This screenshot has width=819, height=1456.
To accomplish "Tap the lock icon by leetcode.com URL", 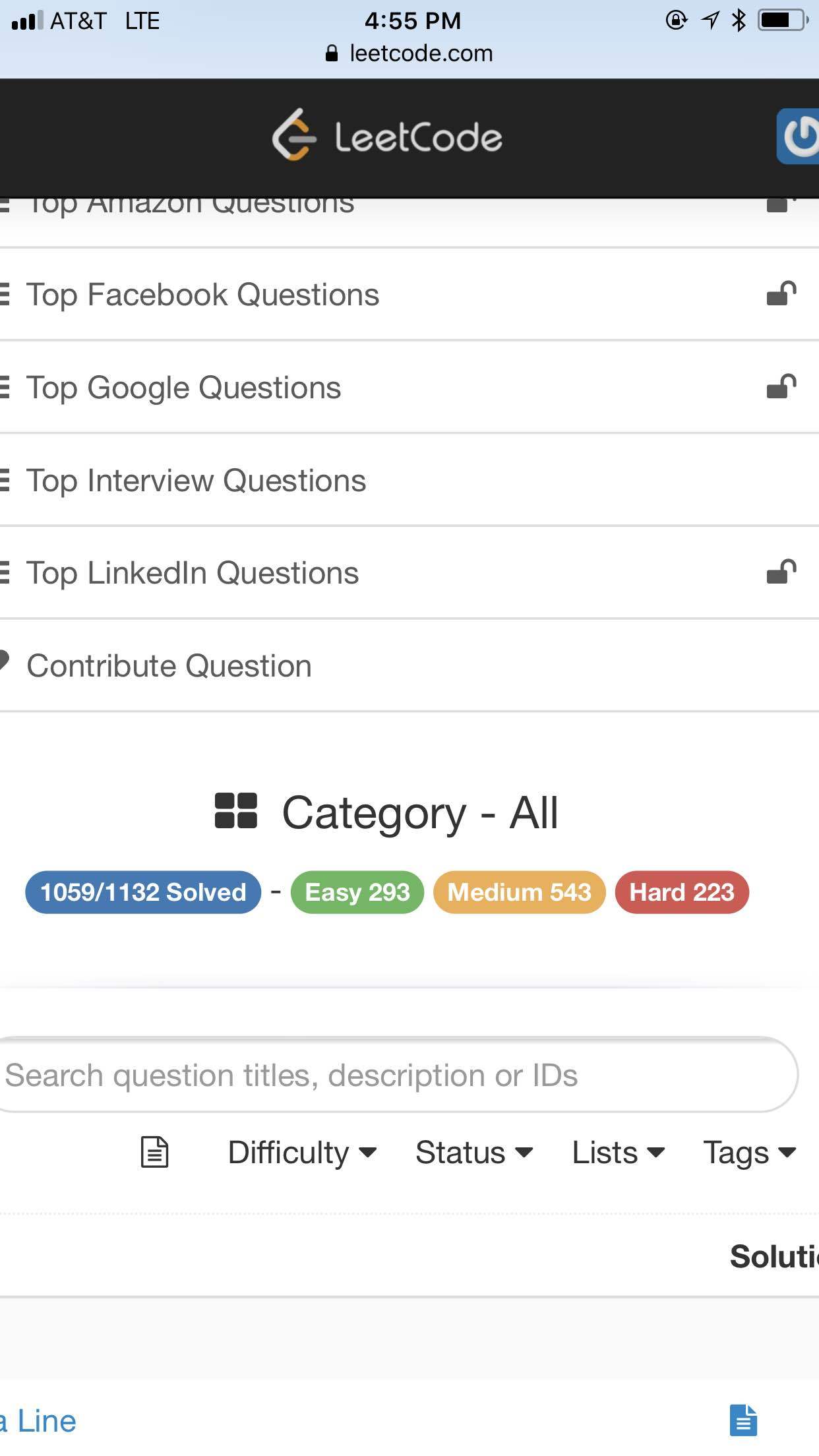I will click(332, 53).
